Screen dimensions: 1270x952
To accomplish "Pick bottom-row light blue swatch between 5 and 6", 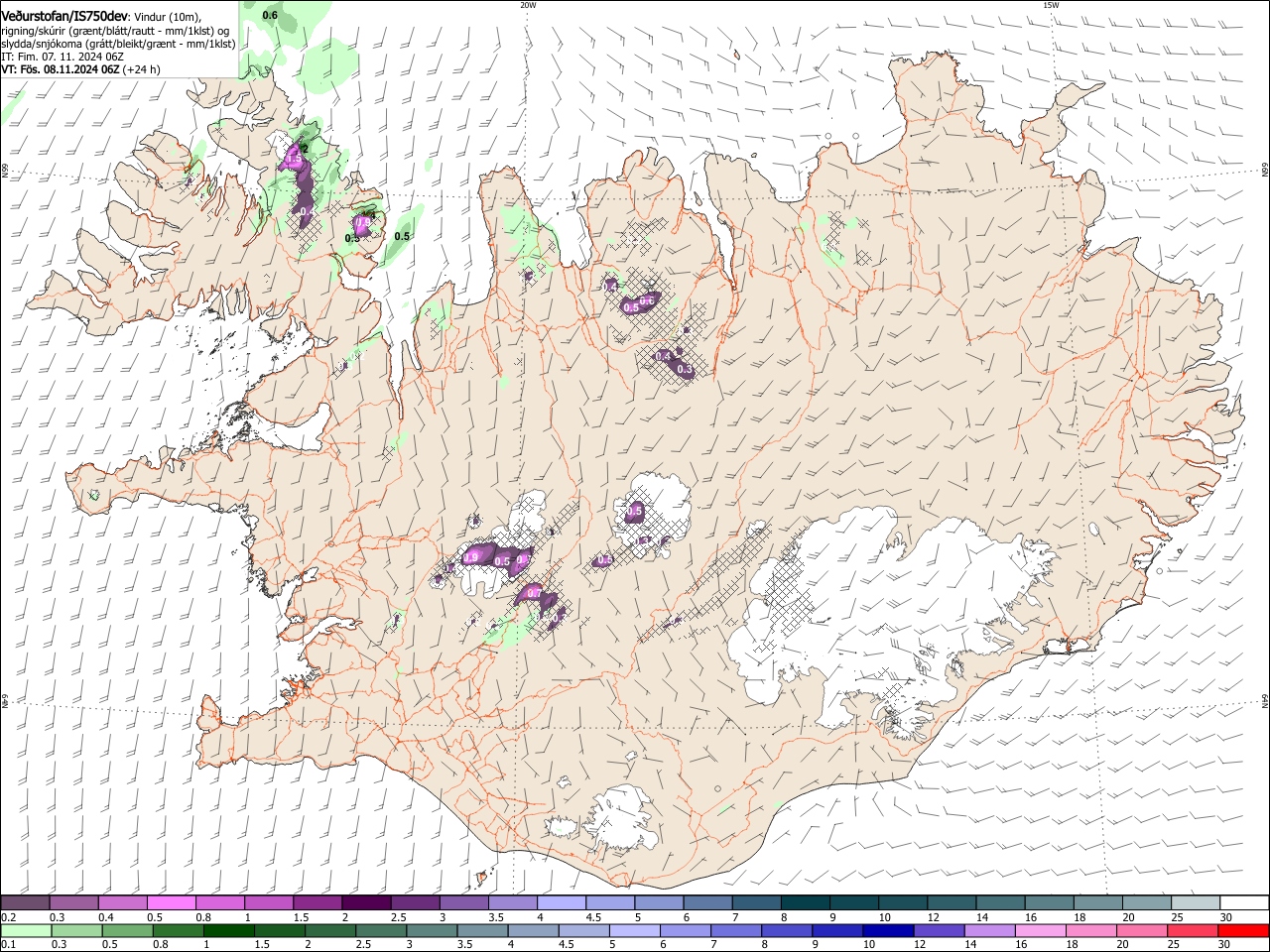I will coord(634,930).
